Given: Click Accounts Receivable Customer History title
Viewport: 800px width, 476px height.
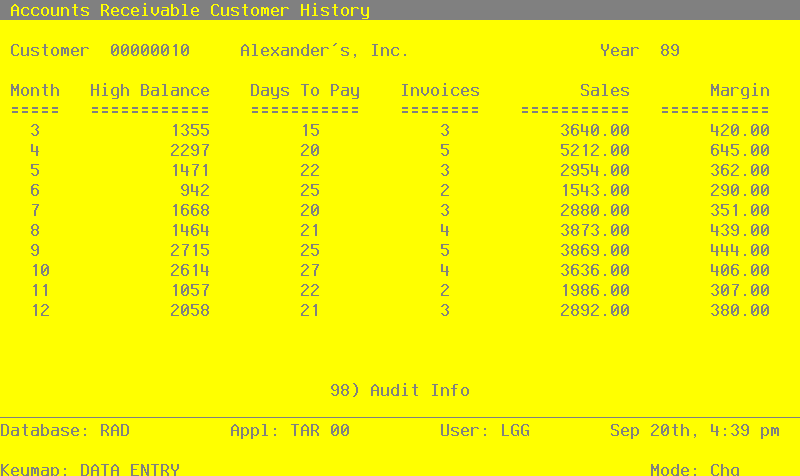Looking at the screenshot, I should pos(190,10).
